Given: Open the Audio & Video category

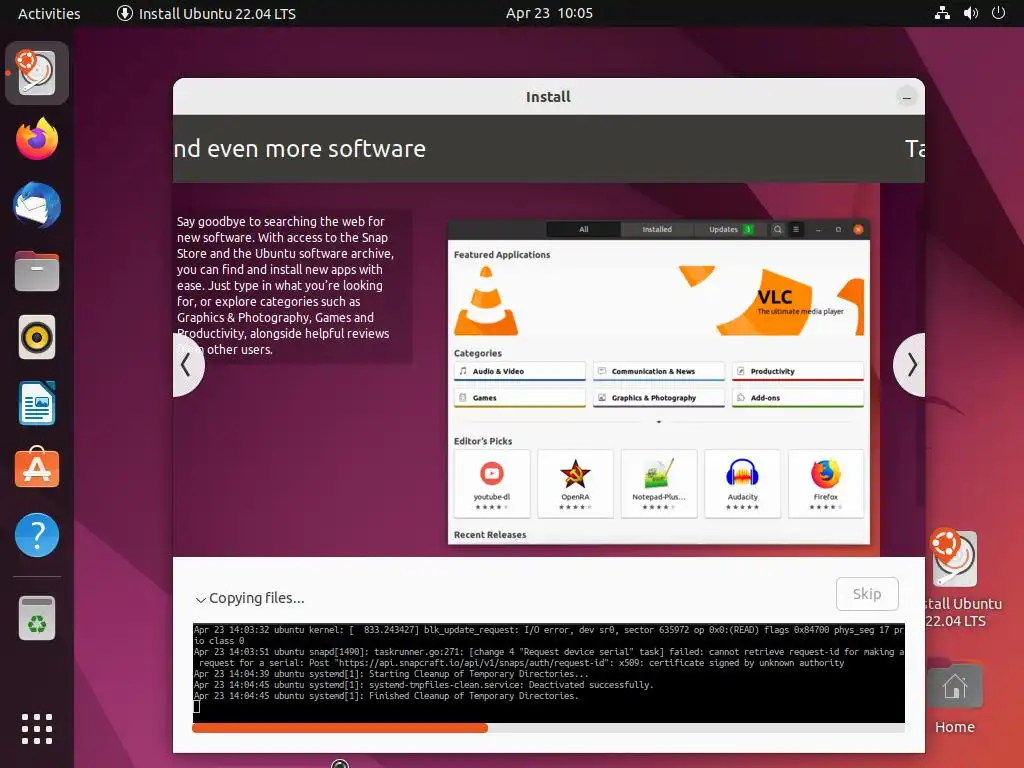Looking at the screenshot, I should [x=520, y=372].
